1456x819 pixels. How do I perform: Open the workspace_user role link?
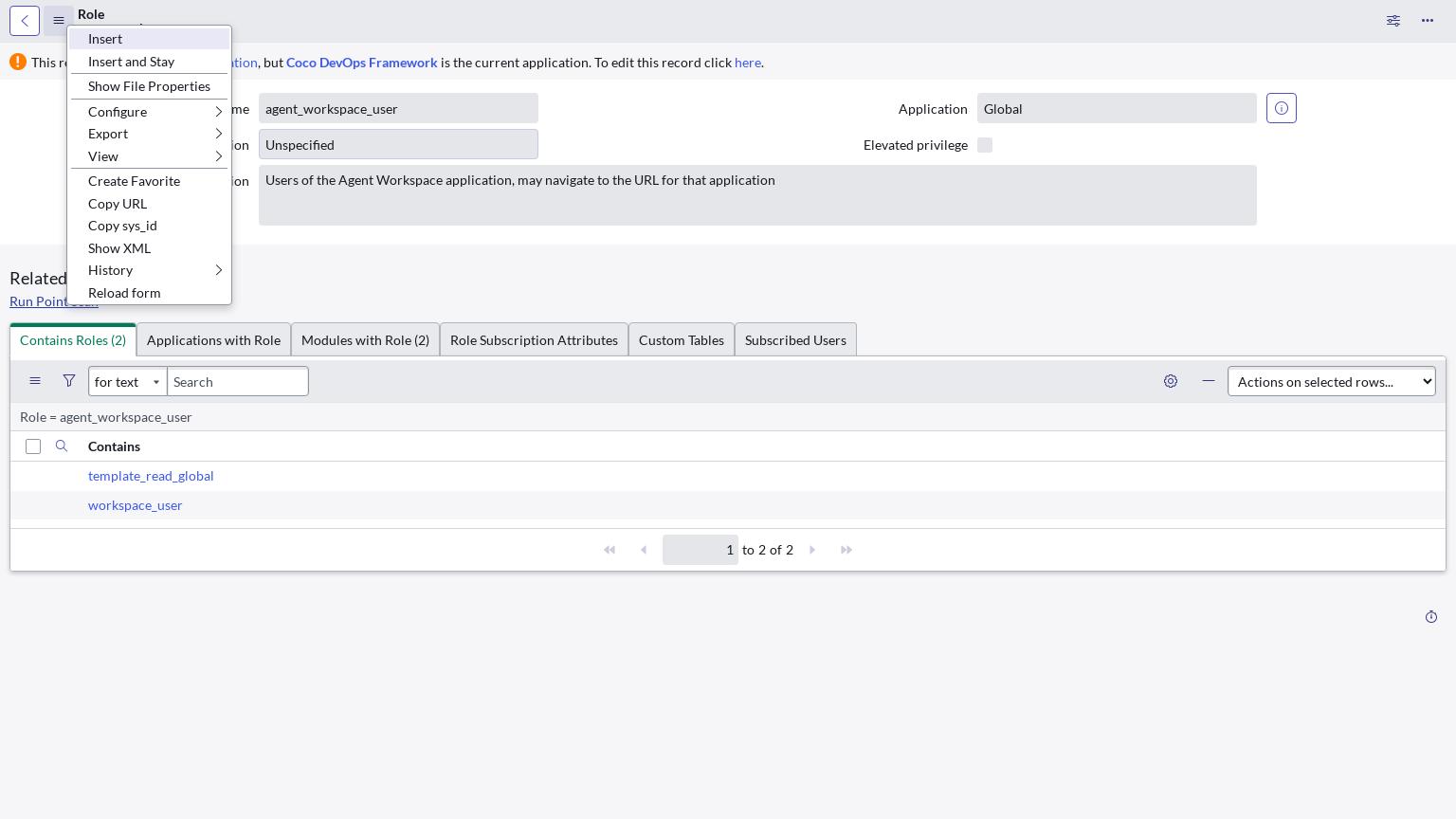pyautogui.click(x=135, y=505)
